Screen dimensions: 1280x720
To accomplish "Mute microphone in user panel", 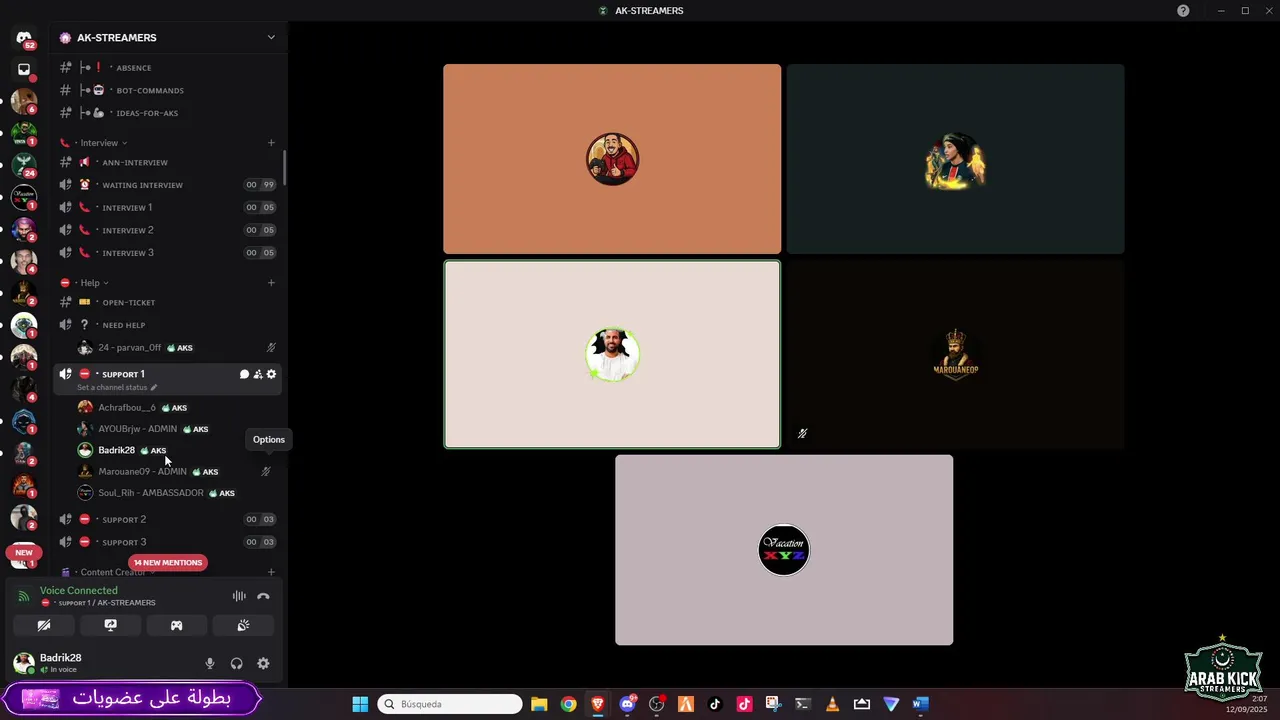I will 210,663.
